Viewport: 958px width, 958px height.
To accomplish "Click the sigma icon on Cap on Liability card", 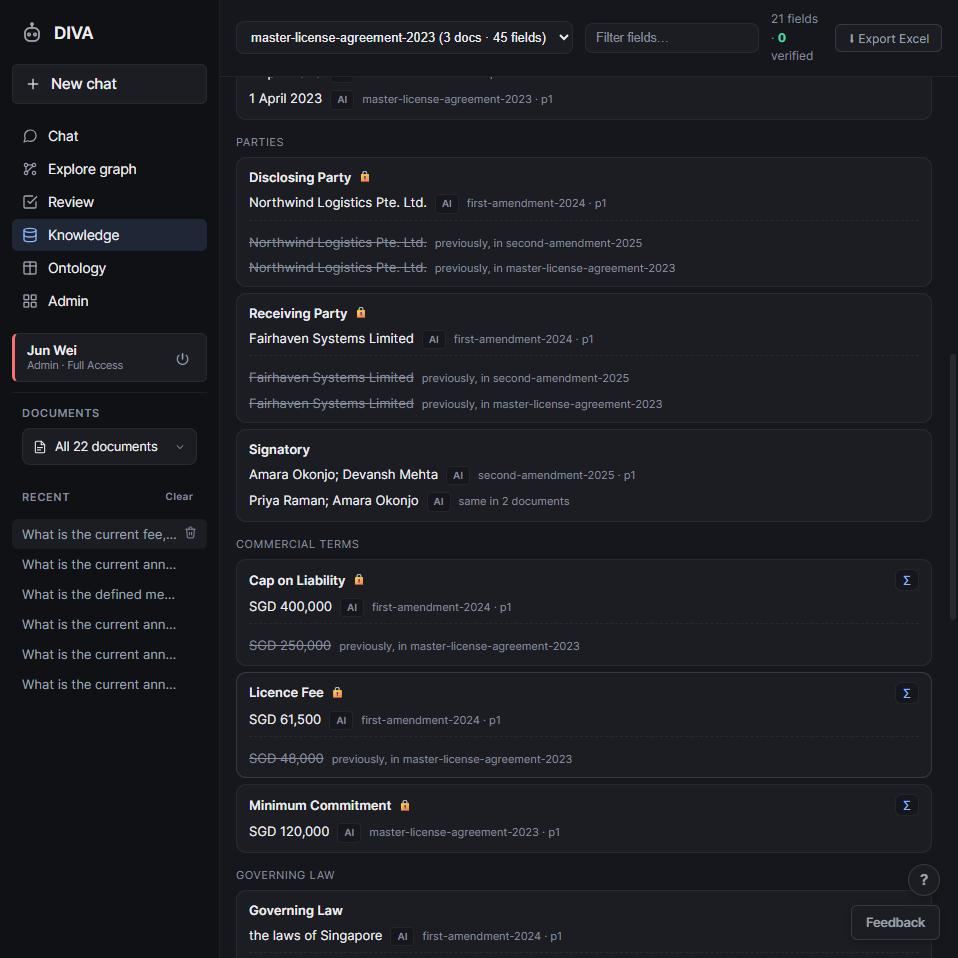I will tap(907, 580).
